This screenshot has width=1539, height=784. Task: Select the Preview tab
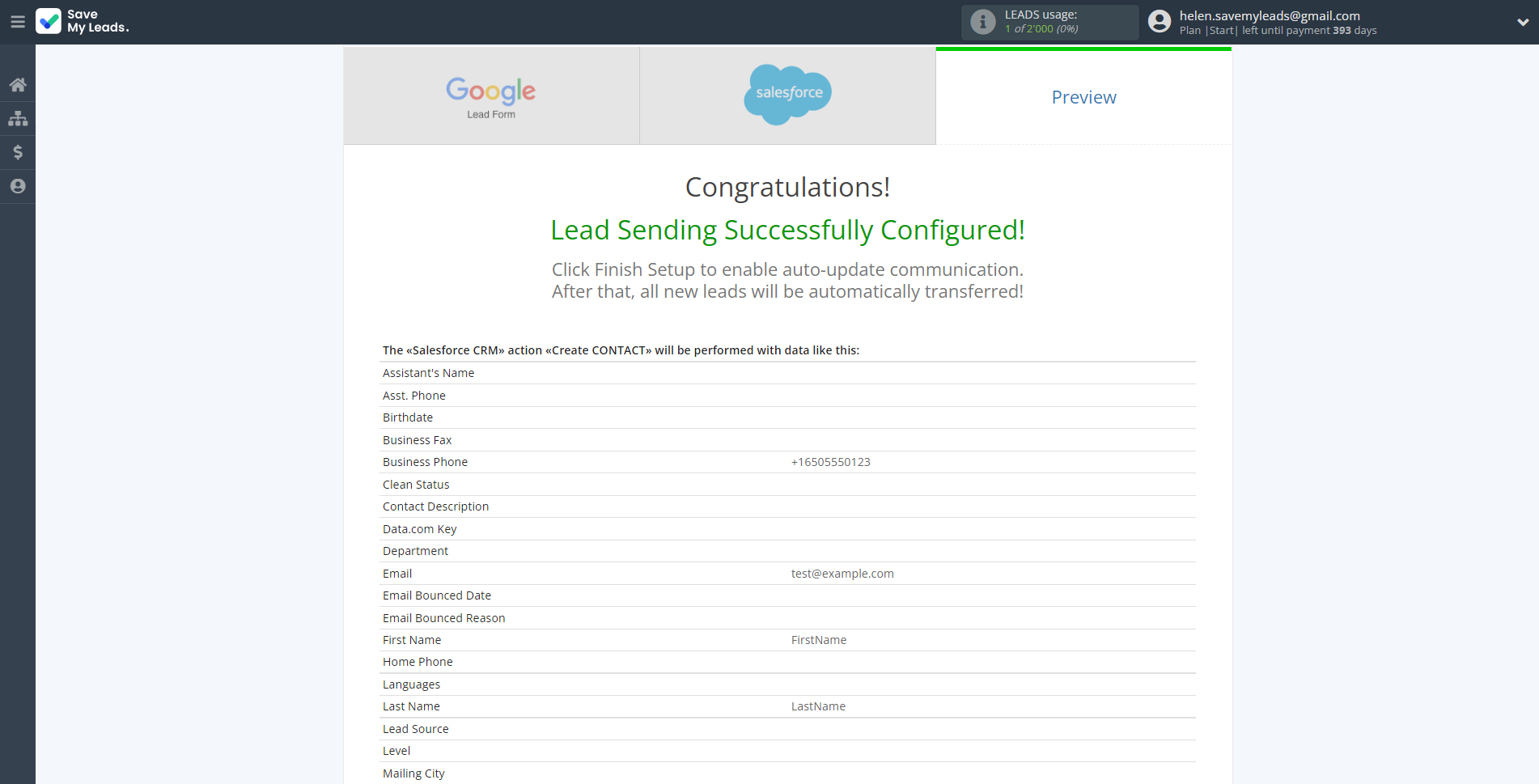[1083, 97]
